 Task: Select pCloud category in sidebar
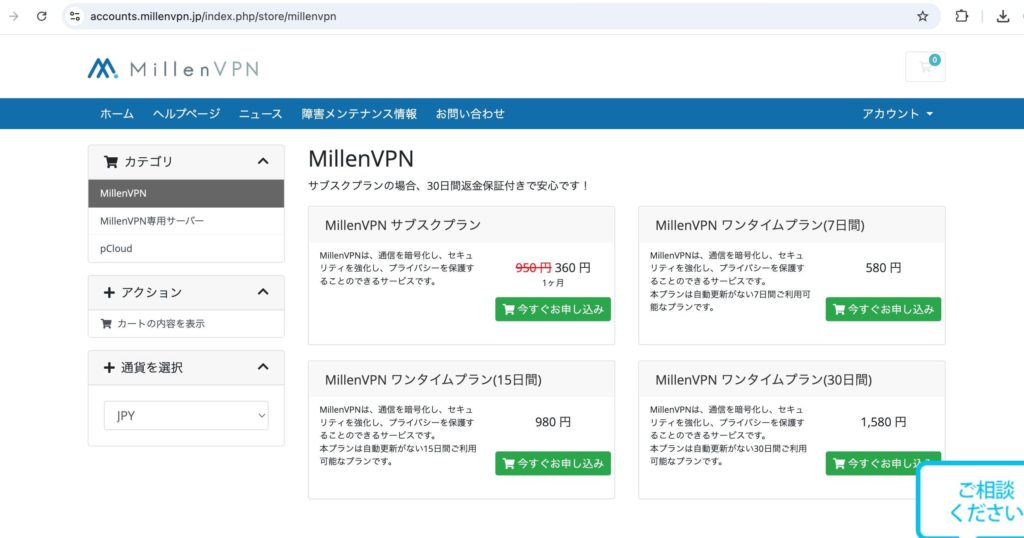click(186, 248)
